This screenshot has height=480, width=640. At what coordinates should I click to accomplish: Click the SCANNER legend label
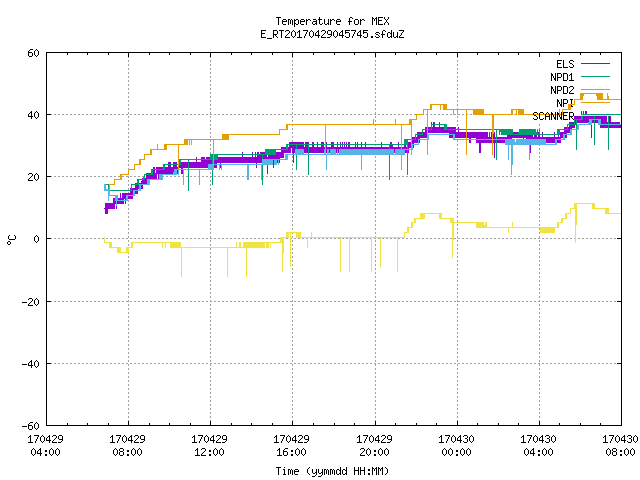pos(553,116)
